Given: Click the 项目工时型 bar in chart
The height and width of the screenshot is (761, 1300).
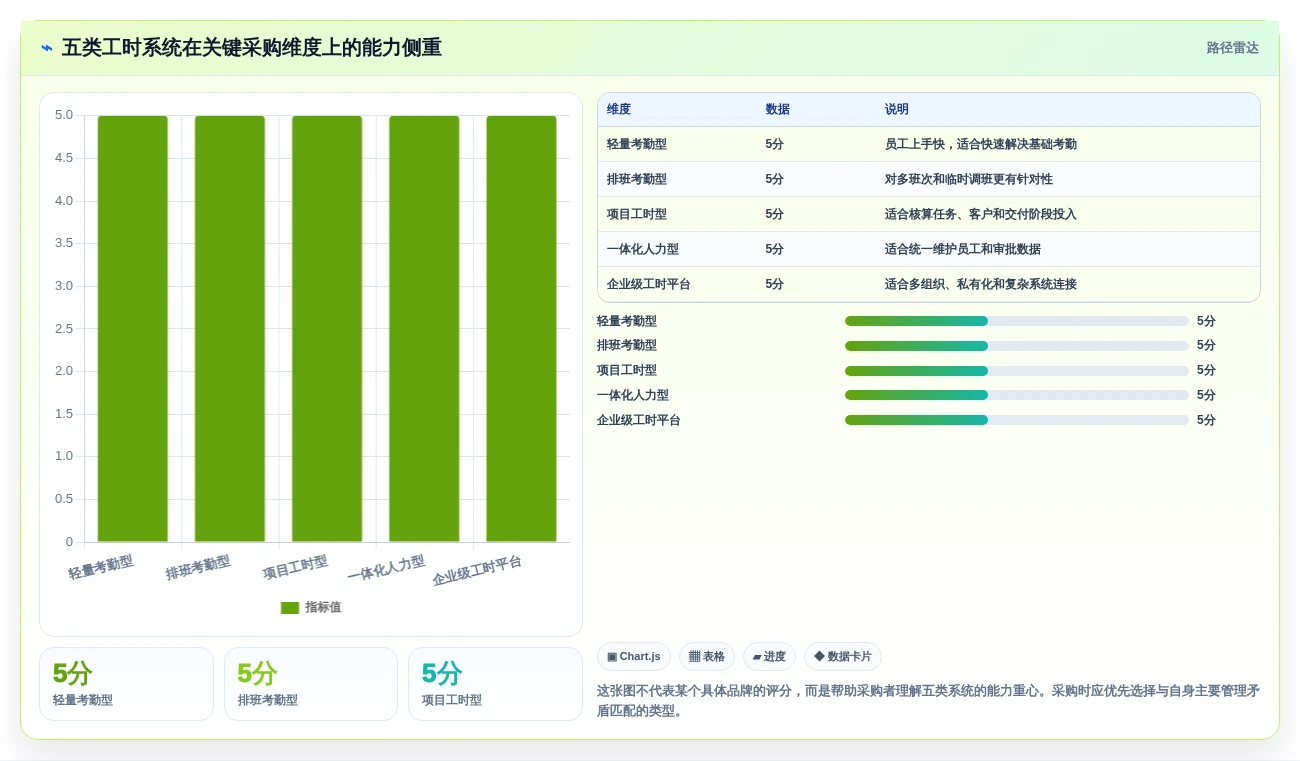Looking at the screenshot, I should click(327, 329).
